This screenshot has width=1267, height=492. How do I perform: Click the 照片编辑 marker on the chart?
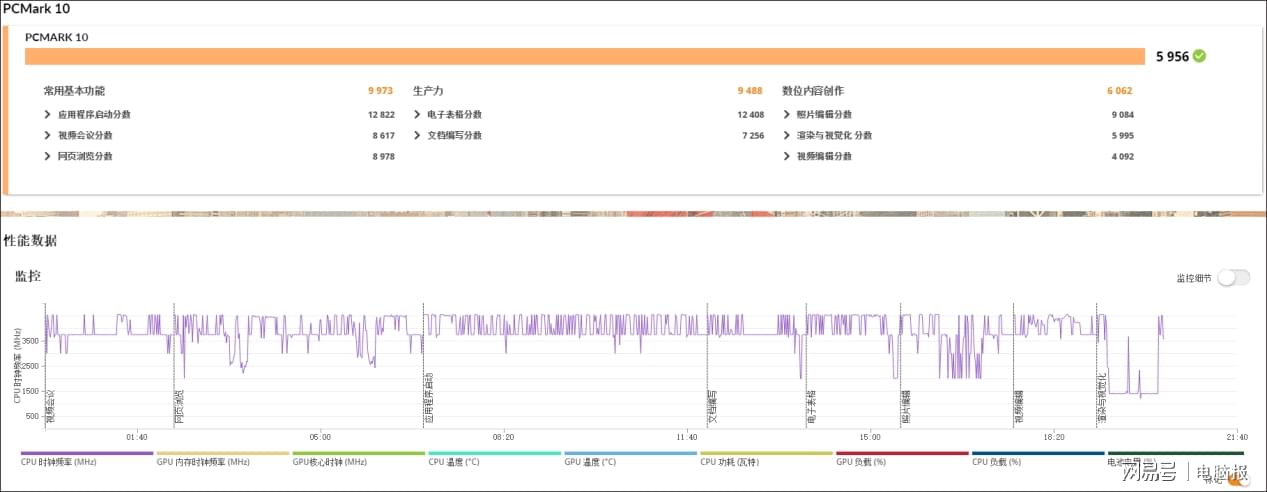(906, 405)
